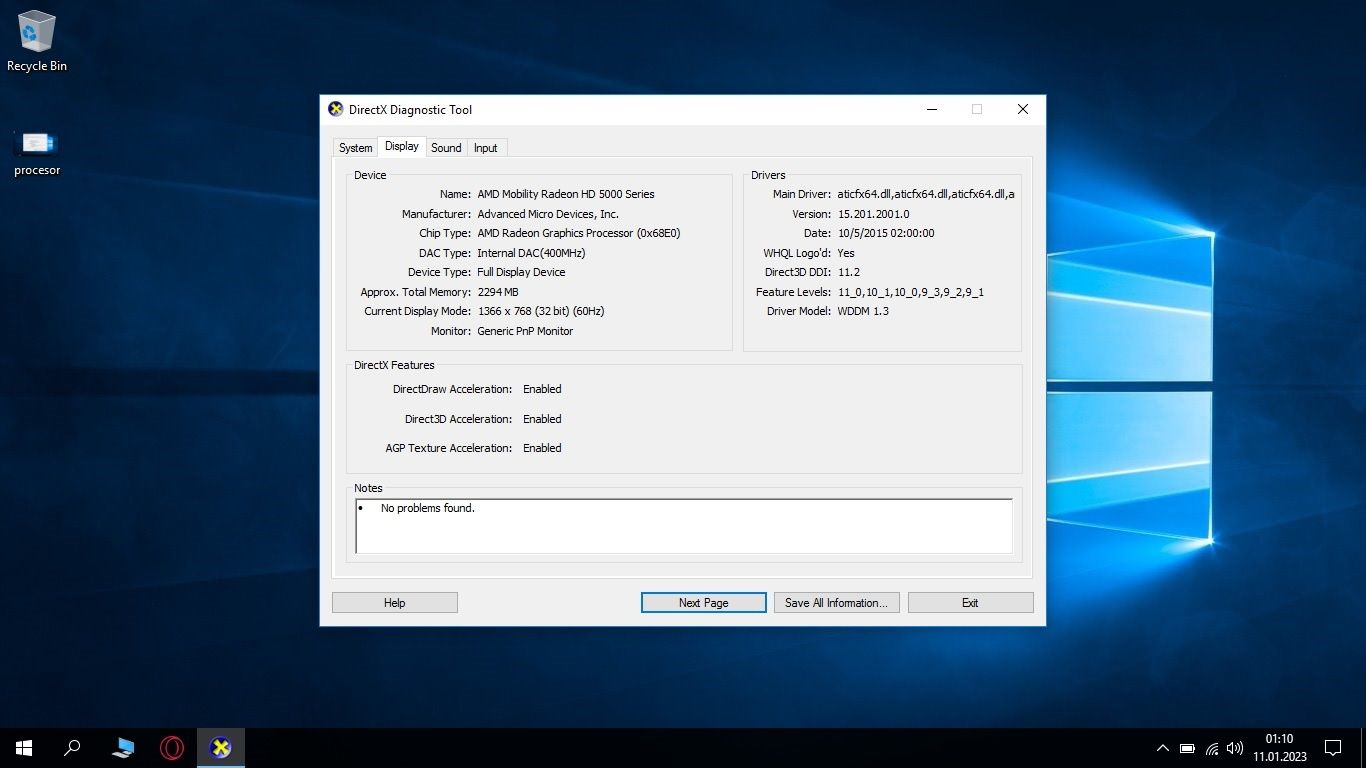Click AGP Texture Acceleration Enabled value
This screenshot has height=768, width=1366.
coord(542,448)
